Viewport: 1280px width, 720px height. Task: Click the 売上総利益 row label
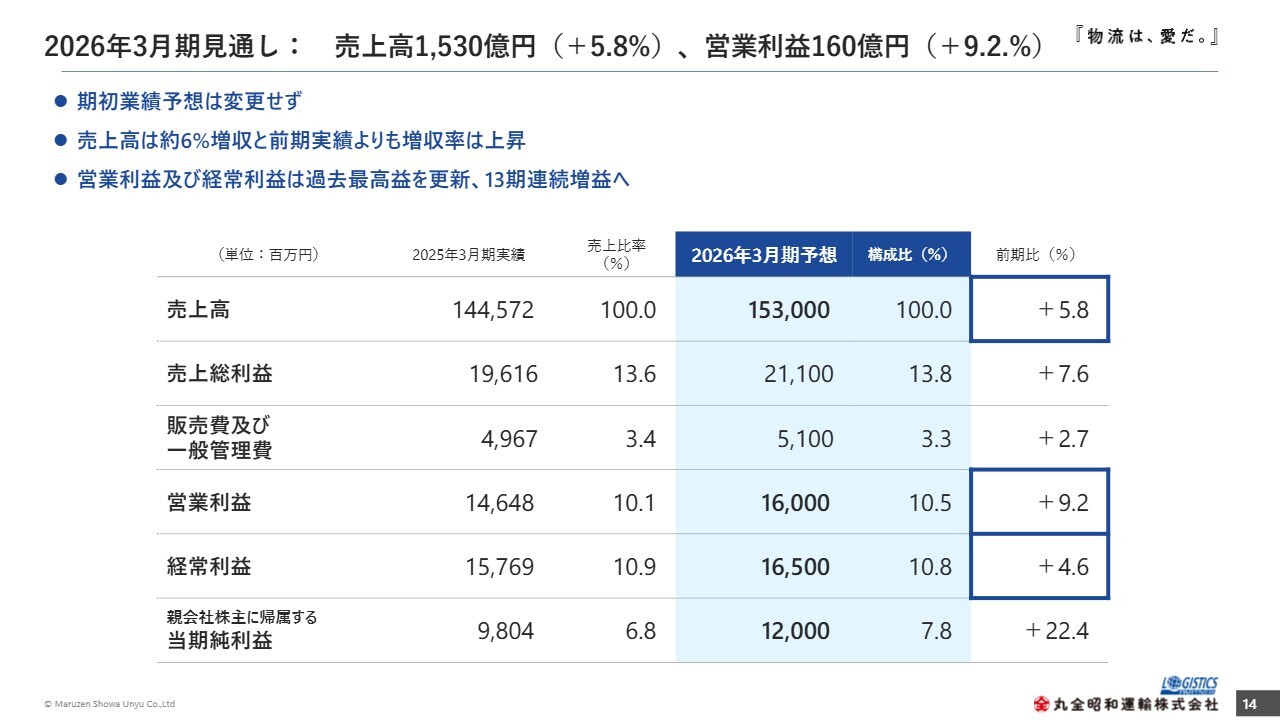(x=219, y=373)
